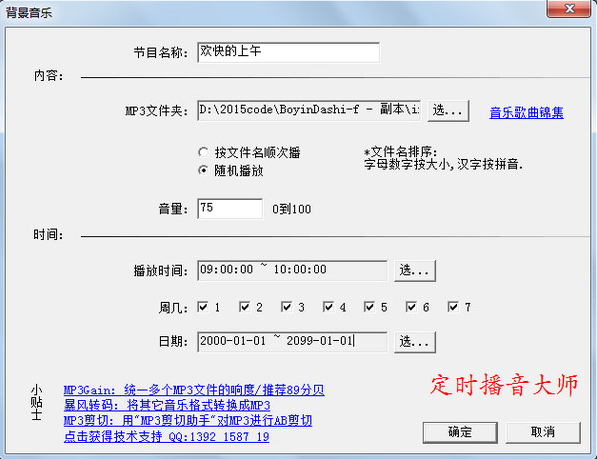Browse for the MP3 folder with 选... button

[x=448, y=111]
